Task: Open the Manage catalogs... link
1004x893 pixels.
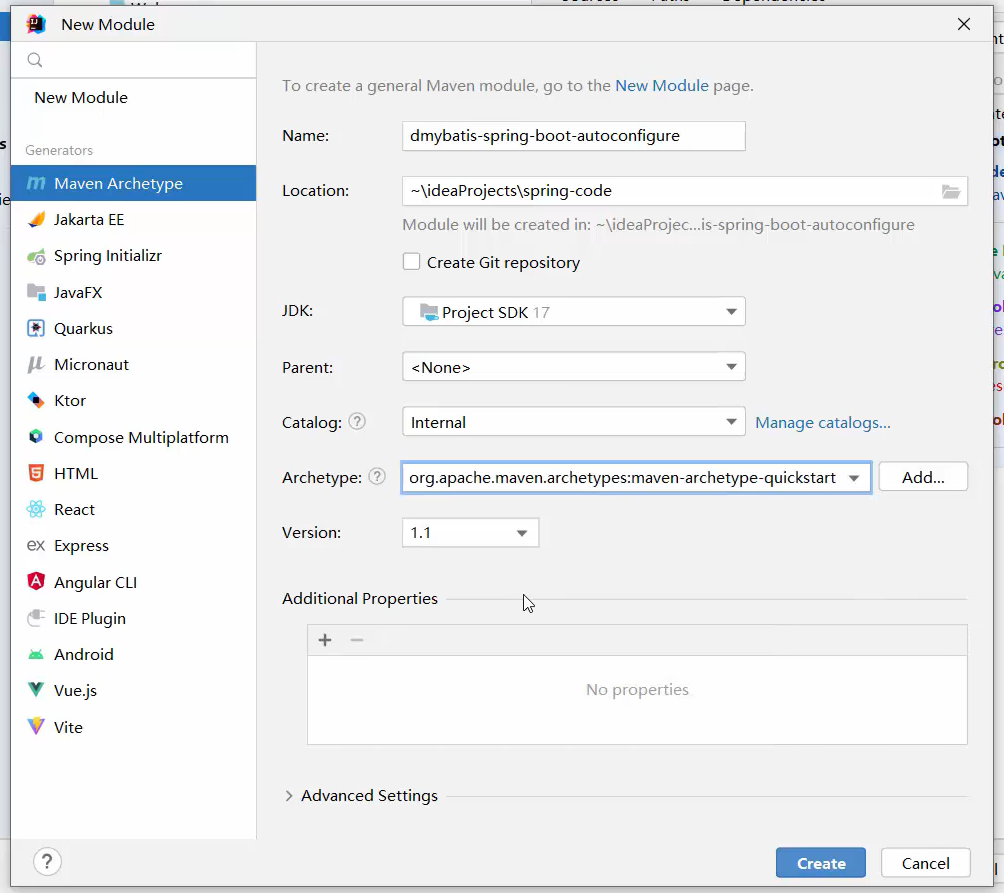Action: point(823,422)
